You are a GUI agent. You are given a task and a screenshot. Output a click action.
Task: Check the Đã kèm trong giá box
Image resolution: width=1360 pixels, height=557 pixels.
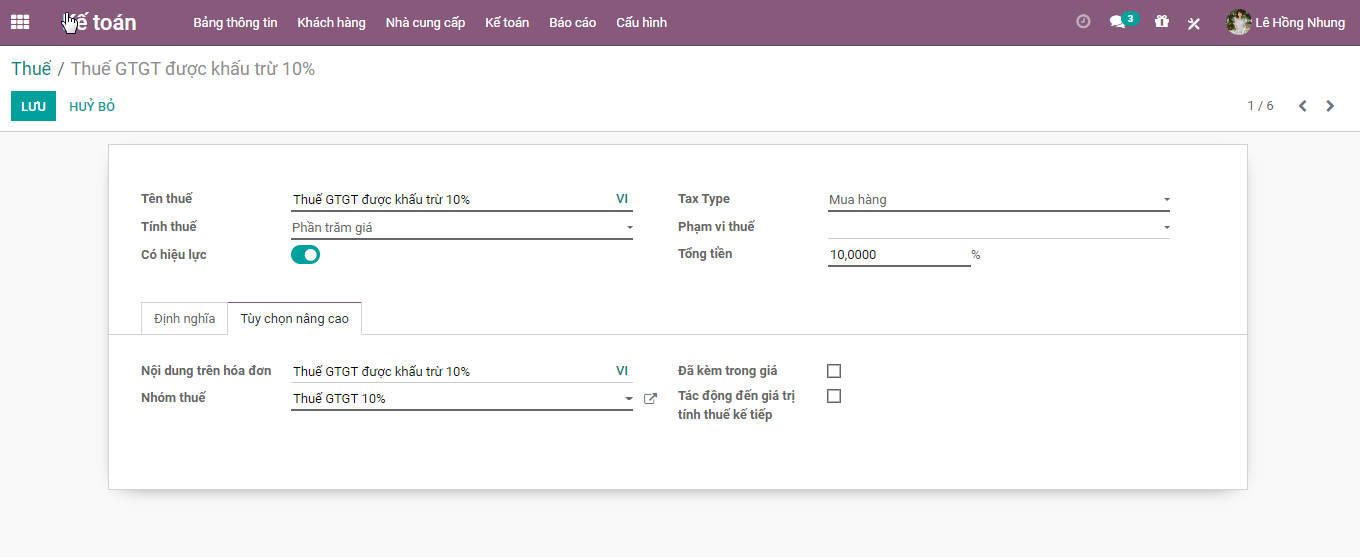(834, 371)
